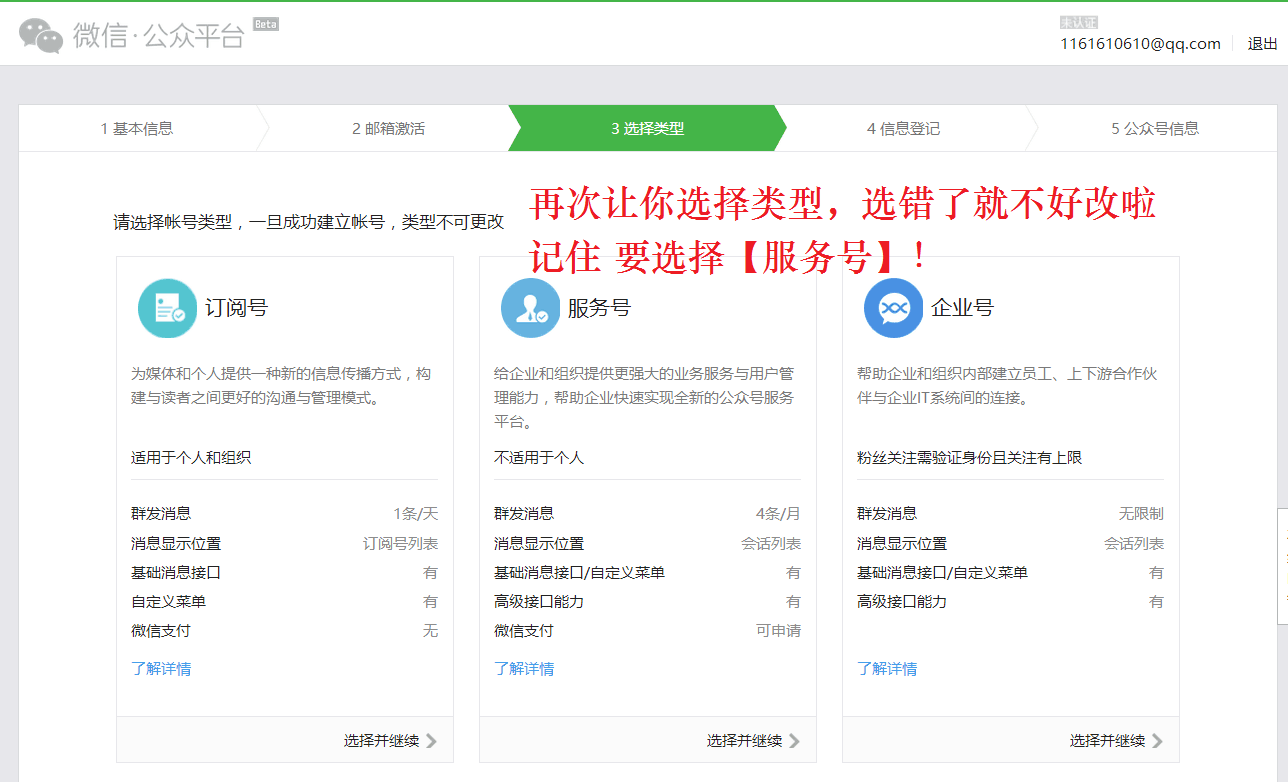1288x782 pixels.
Task: Click arrow icon in 服务号 选择并继续
Action: 794,741
